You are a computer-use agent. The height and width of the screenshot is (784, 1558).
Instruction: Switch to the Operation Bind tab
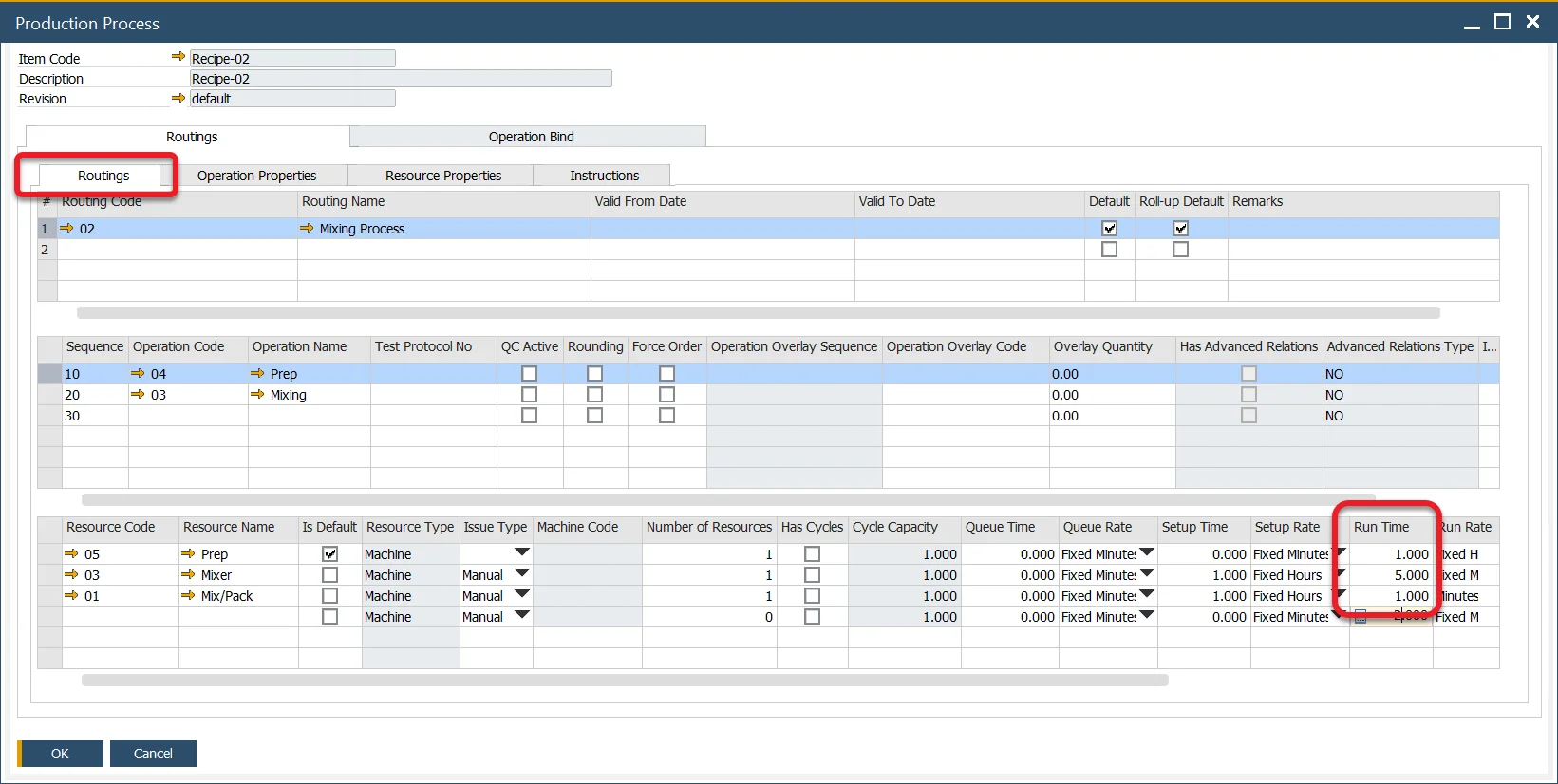coord(531,137)
